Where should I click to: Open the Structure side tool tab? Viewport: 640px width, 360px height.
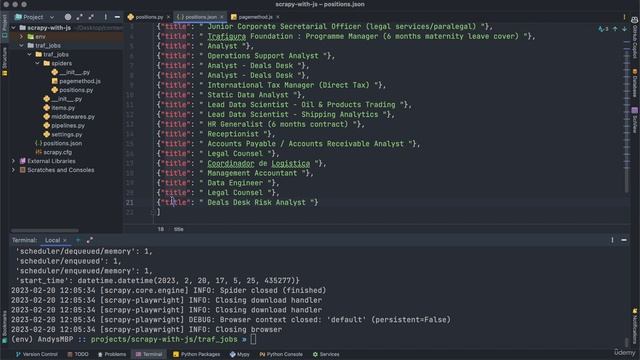point(4,61)
